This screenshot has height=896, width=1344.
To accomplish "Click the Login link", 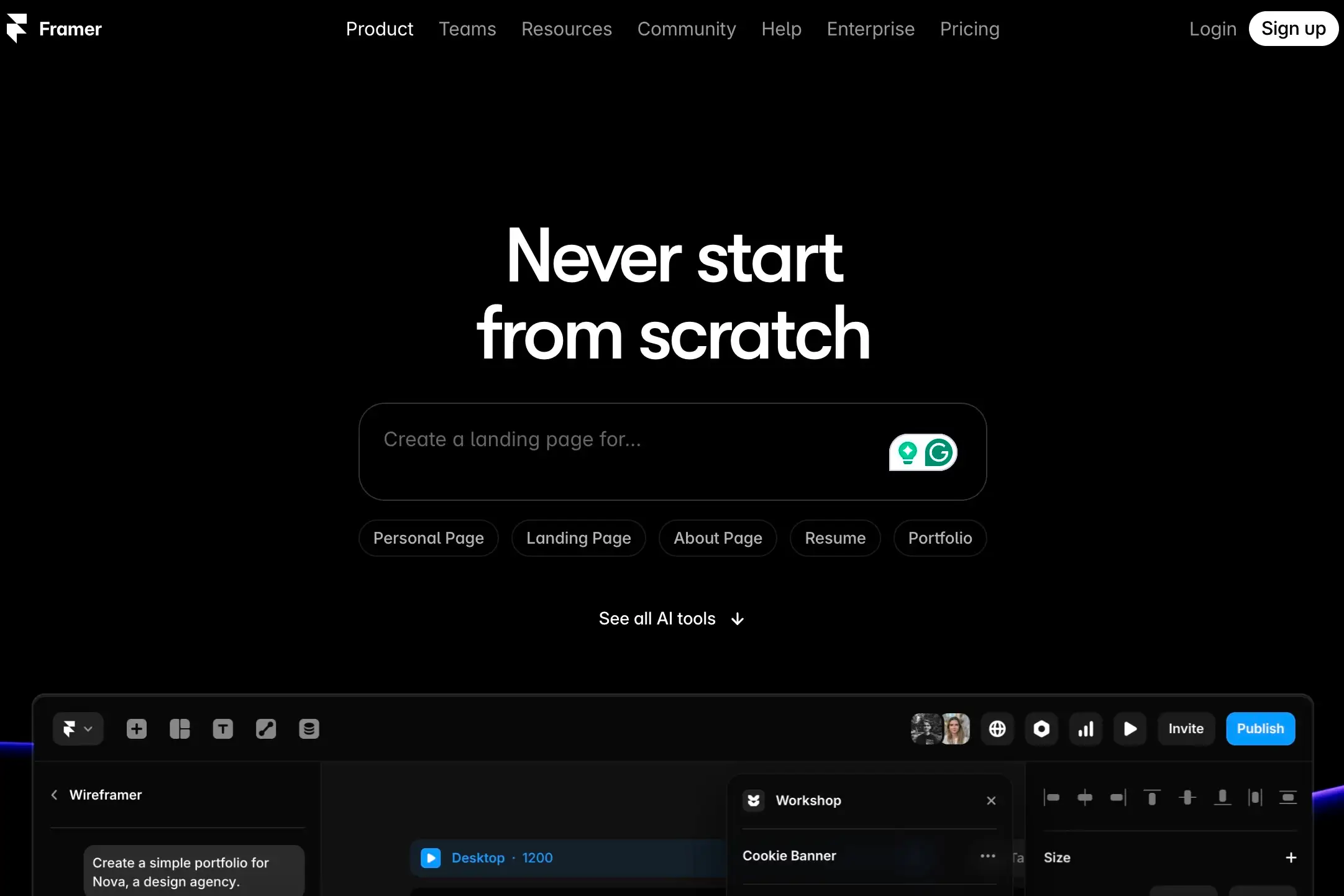I will pyautogui.click(x=1212, y=29).
